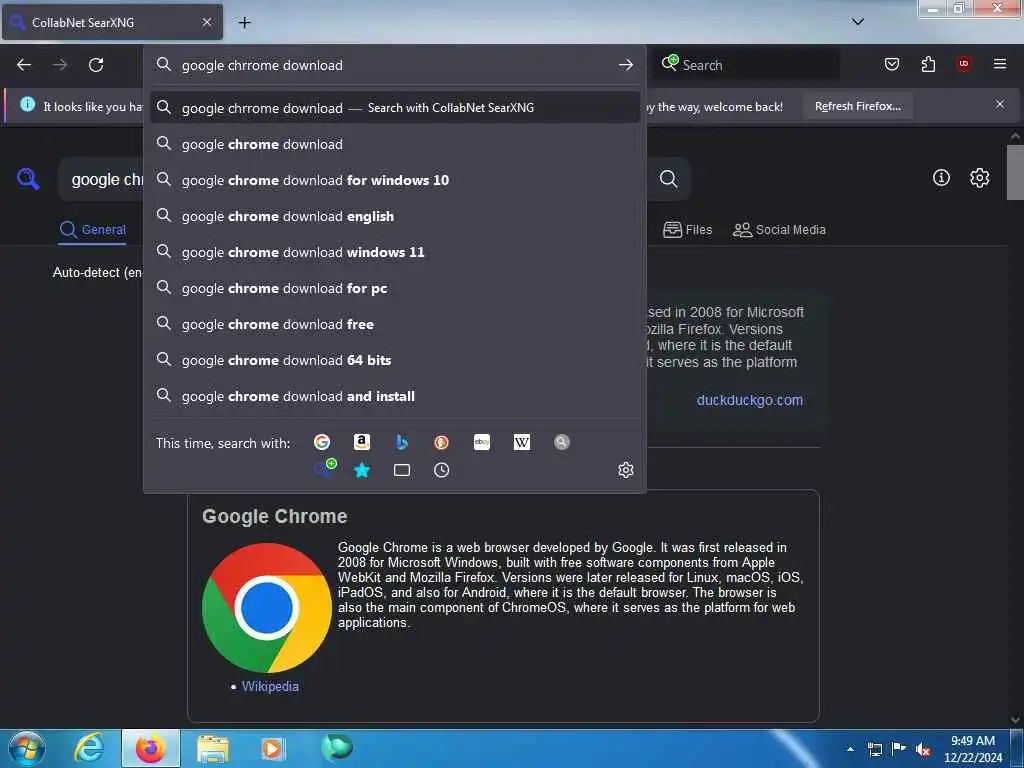Switch to the Files results tab
The image size is (1024, 768).
point(687,230)
